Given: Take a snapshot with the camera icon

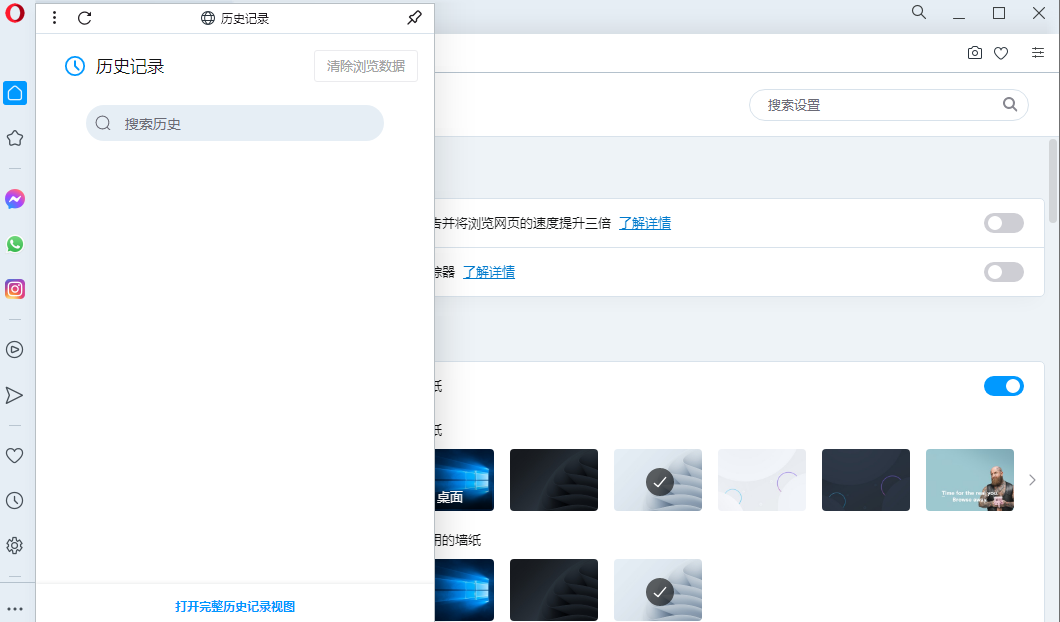Looking at the screenshot, I should (x=975, y=53).
